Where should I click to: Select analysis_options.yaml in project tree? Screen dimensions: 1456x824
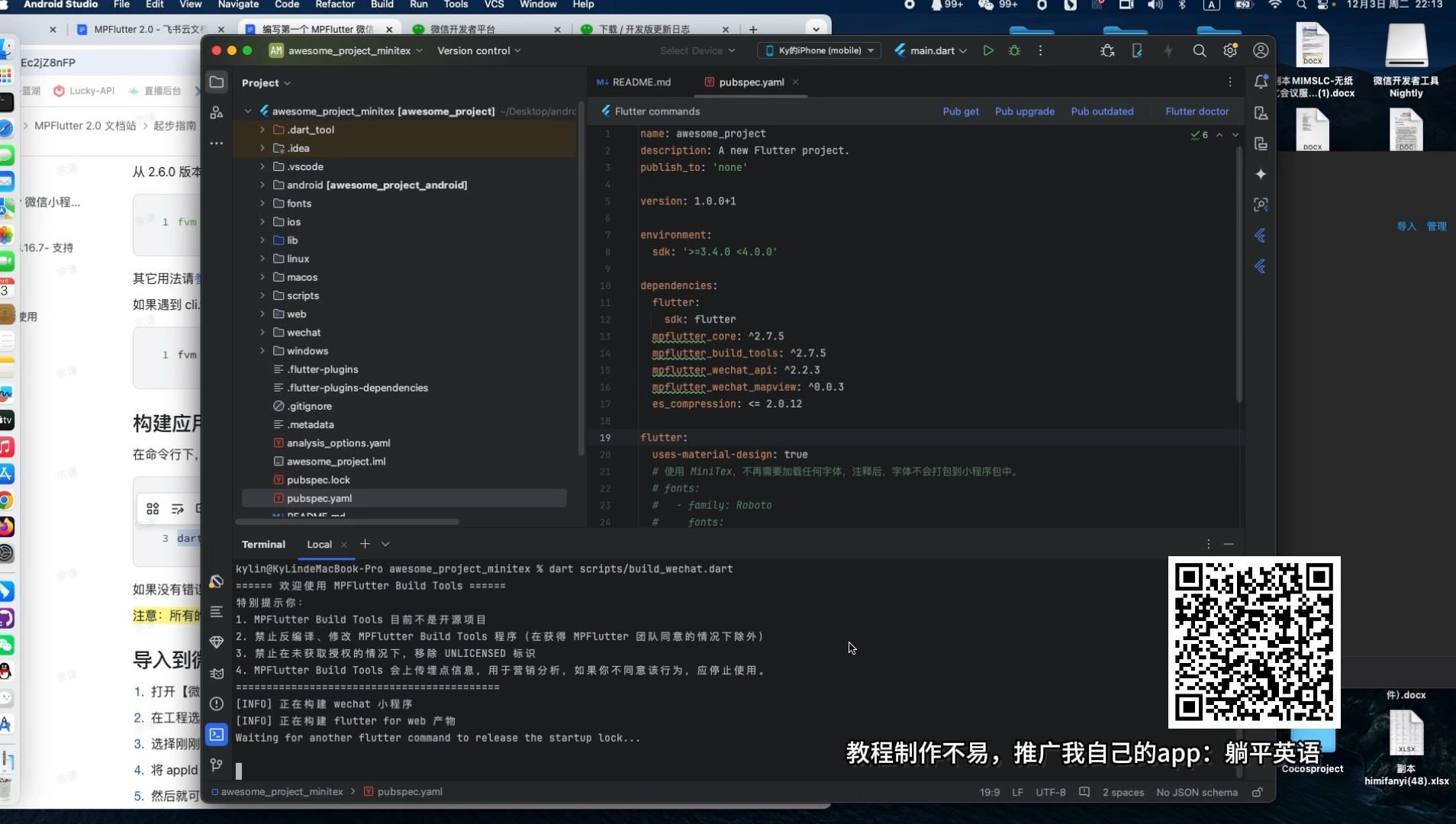coord(338,443)
